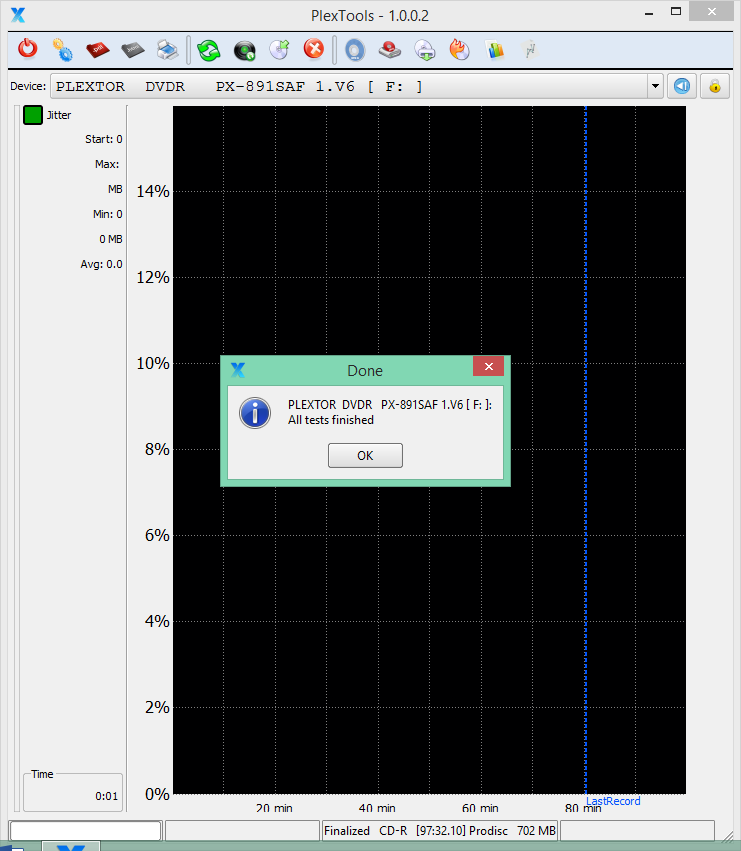Click the flaming disc burn icon
The height and width of the screenshot is (851, 741).
pyautogui.click(x=460, y=49)
